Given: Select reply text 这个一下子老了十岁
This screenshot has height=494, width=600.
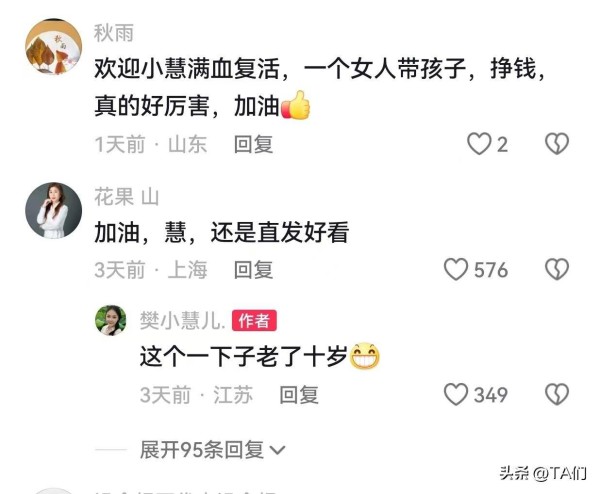Looking at the screenshot, I should [x=243, y=356].
